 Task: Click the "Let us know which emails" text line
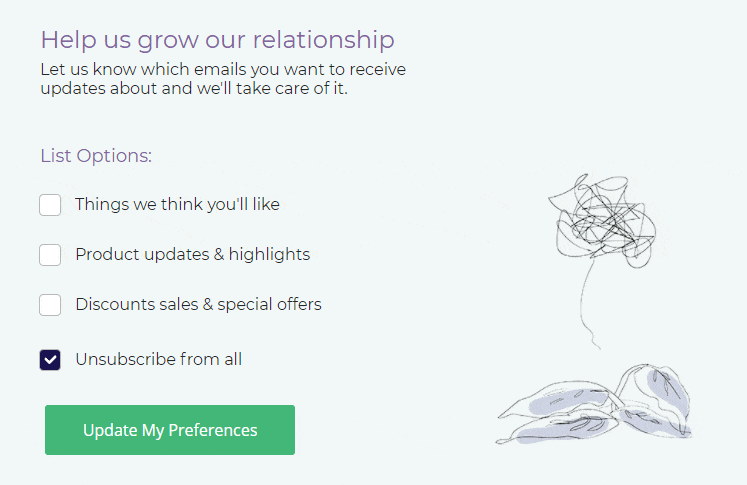223,70
